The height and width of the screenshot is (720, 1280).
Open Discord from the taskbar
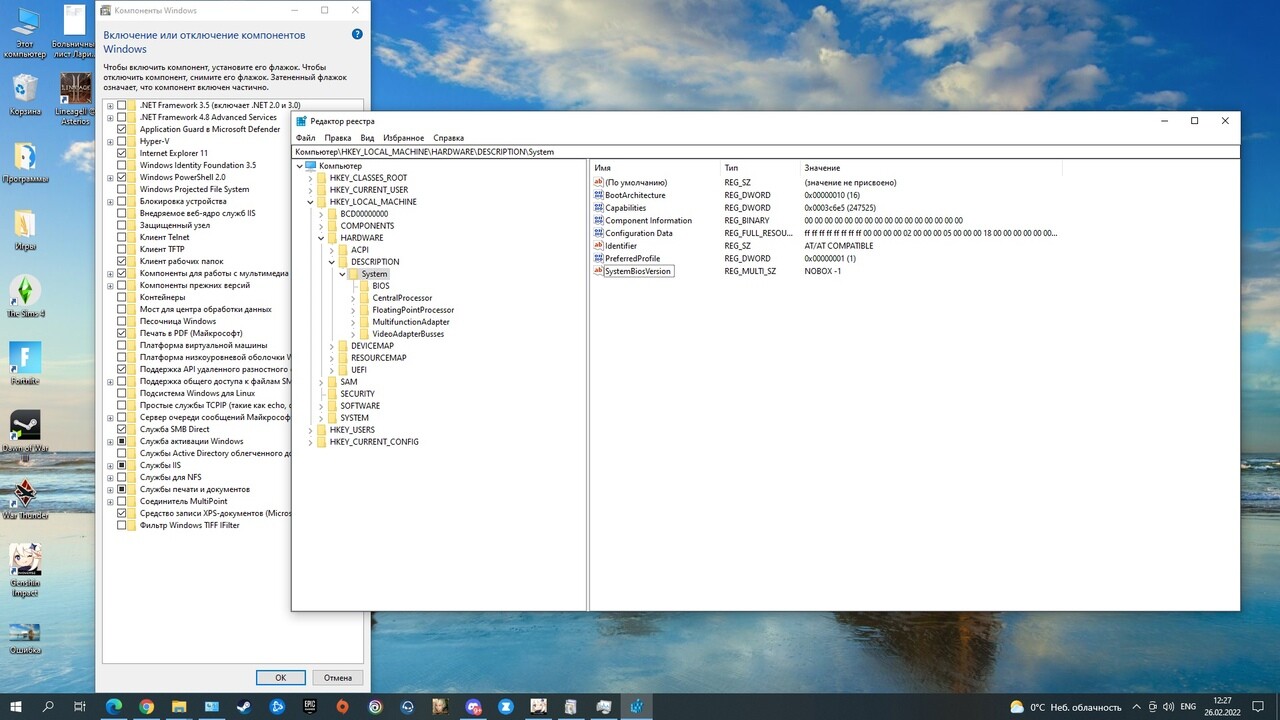tap(473, 706)
